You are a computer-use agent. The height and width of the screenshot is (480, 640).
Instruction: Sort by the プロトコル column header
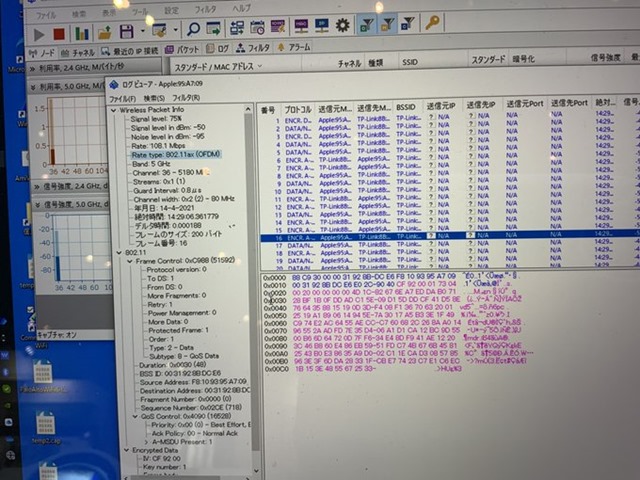[x=298, y=109]
